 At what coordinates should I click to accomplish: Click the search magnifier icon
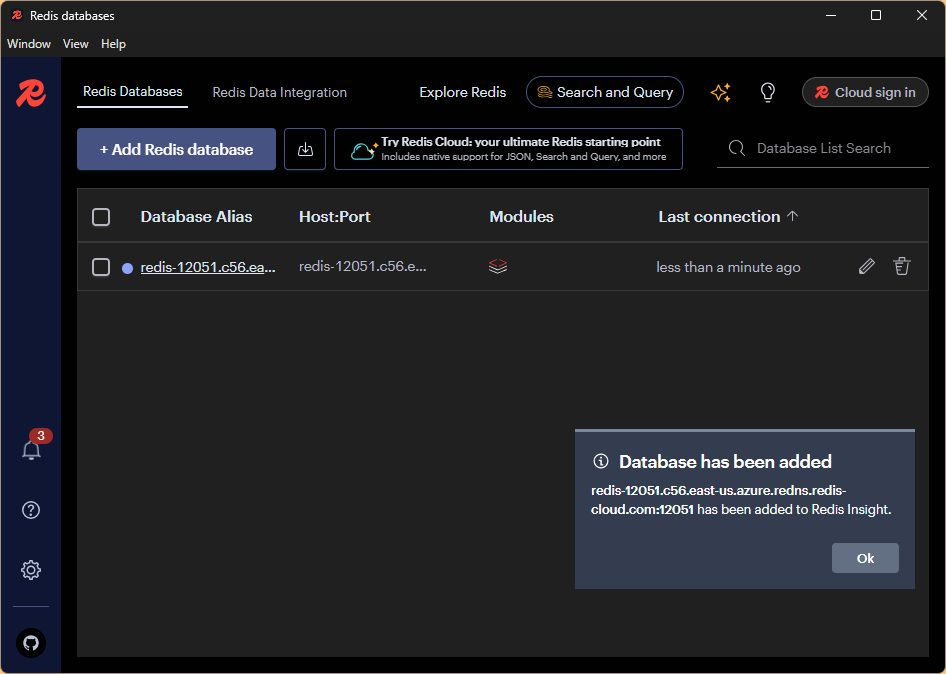737,148
